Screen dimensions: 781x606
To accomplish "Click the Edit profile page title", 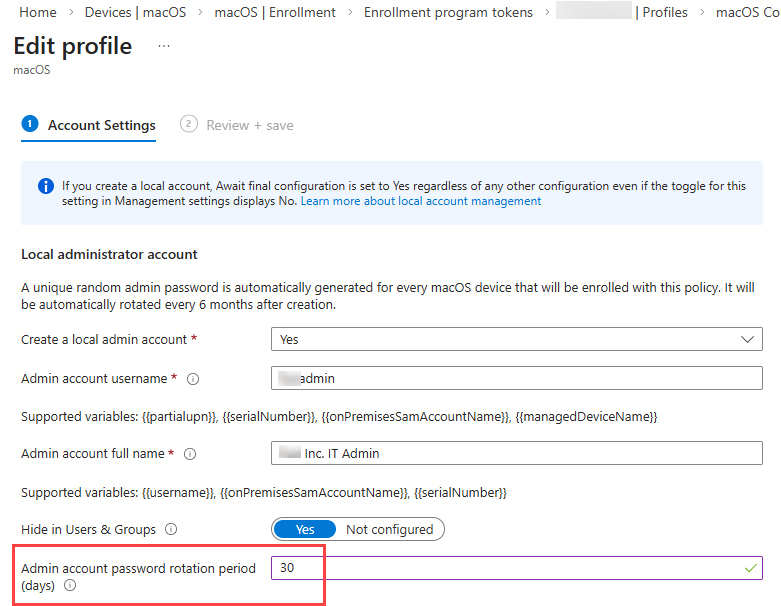I will pyautogui.click(x=73, y=46).
